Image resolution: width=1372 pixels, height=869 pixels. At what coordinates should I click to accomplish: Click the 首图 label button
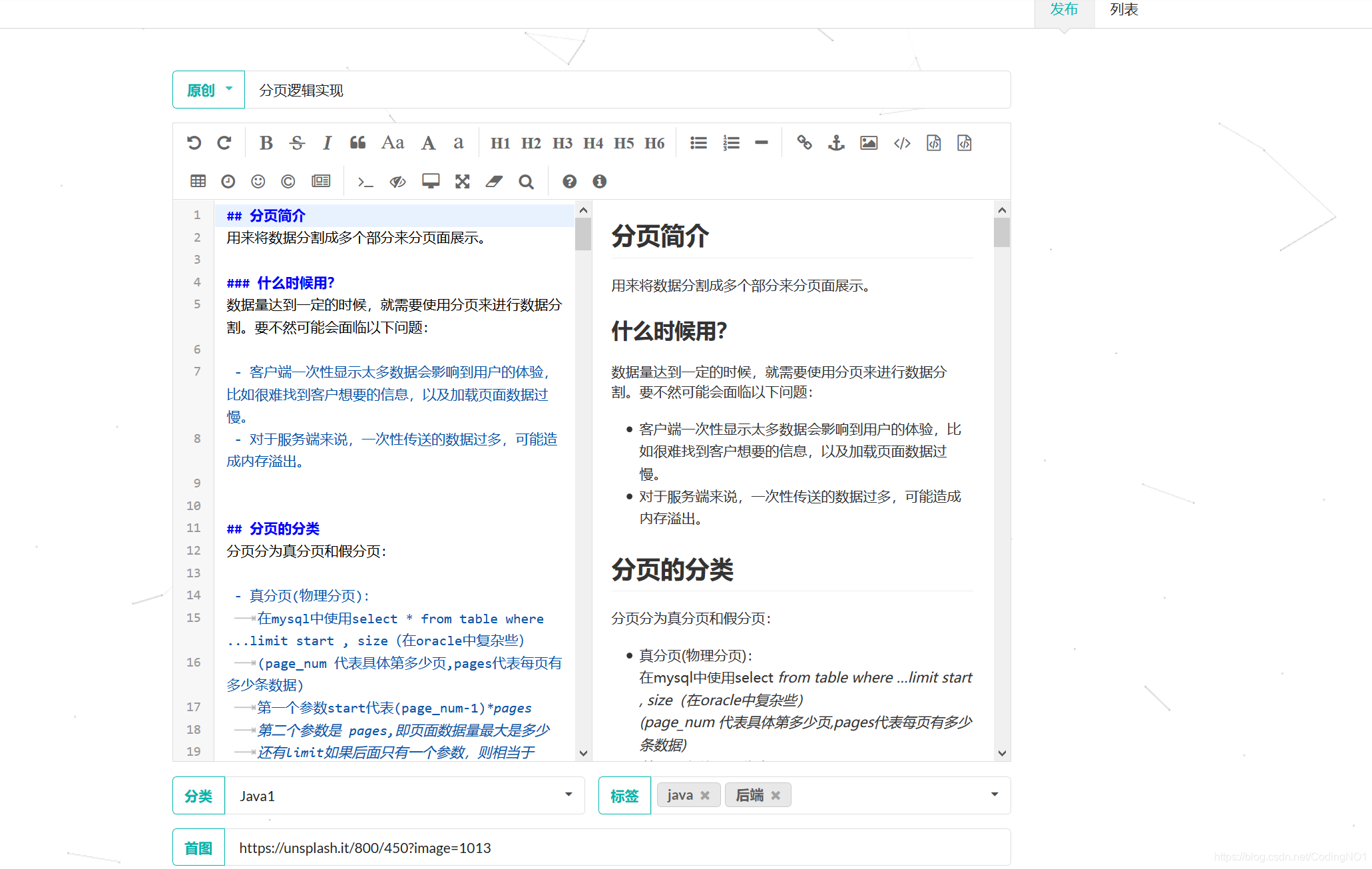coord(199,848)
